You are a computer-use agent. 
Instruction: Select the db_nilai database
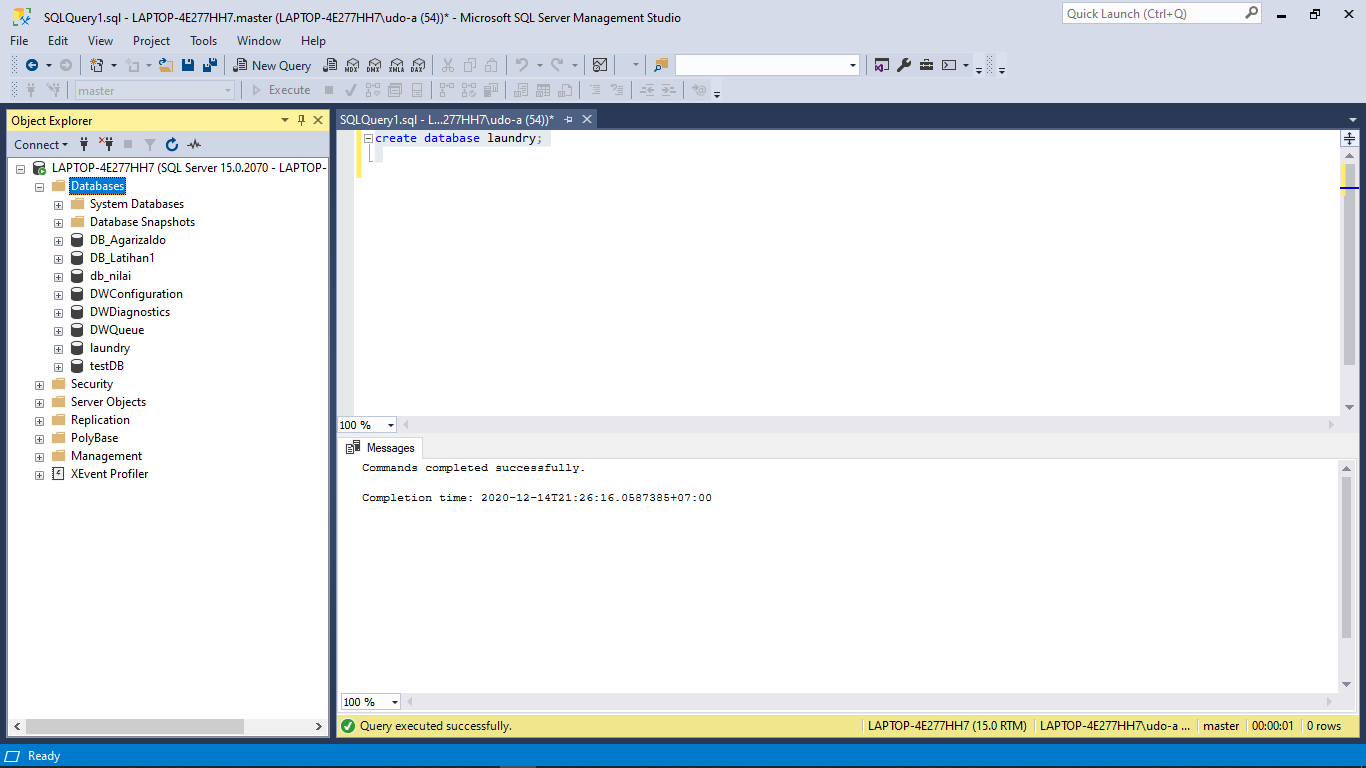pos(110,276)
